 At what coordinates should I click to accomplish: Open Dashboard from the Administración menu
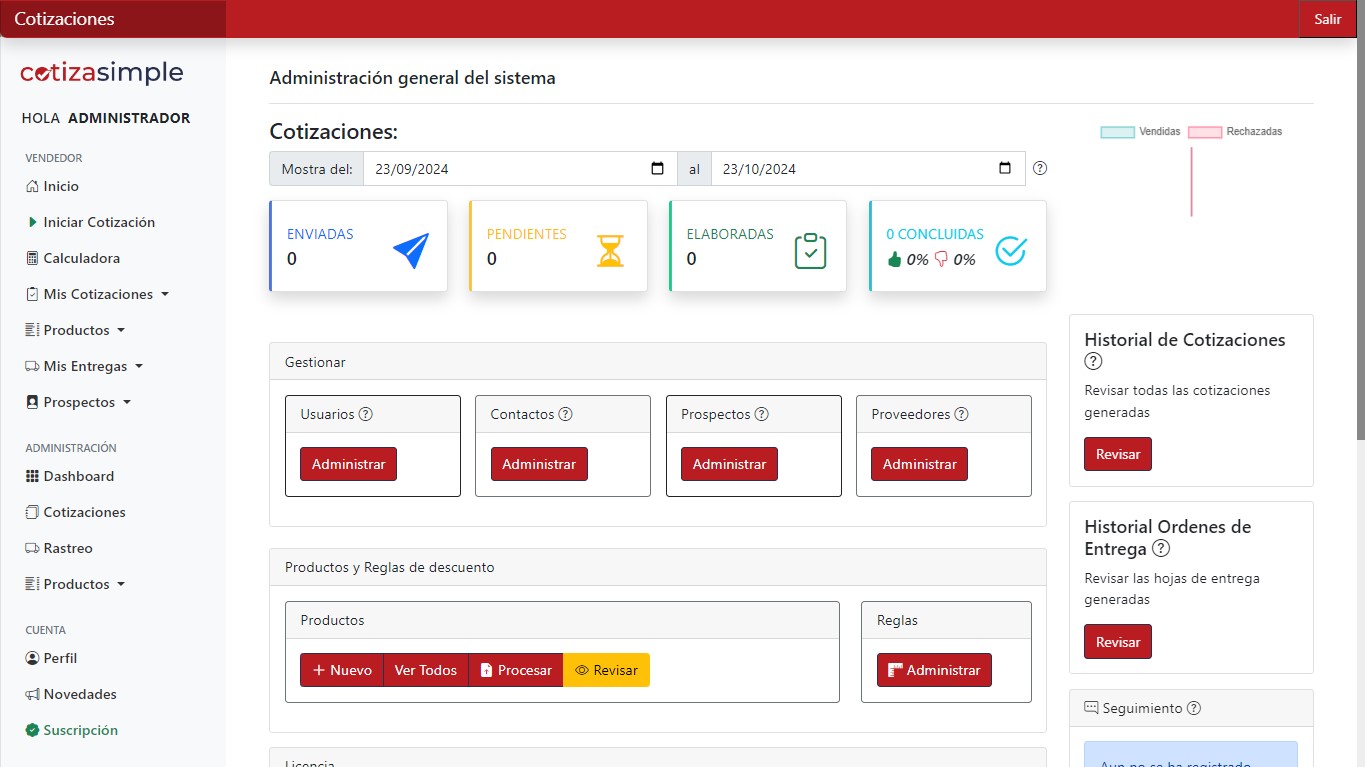pyautogui.click(x=78, y=476)
